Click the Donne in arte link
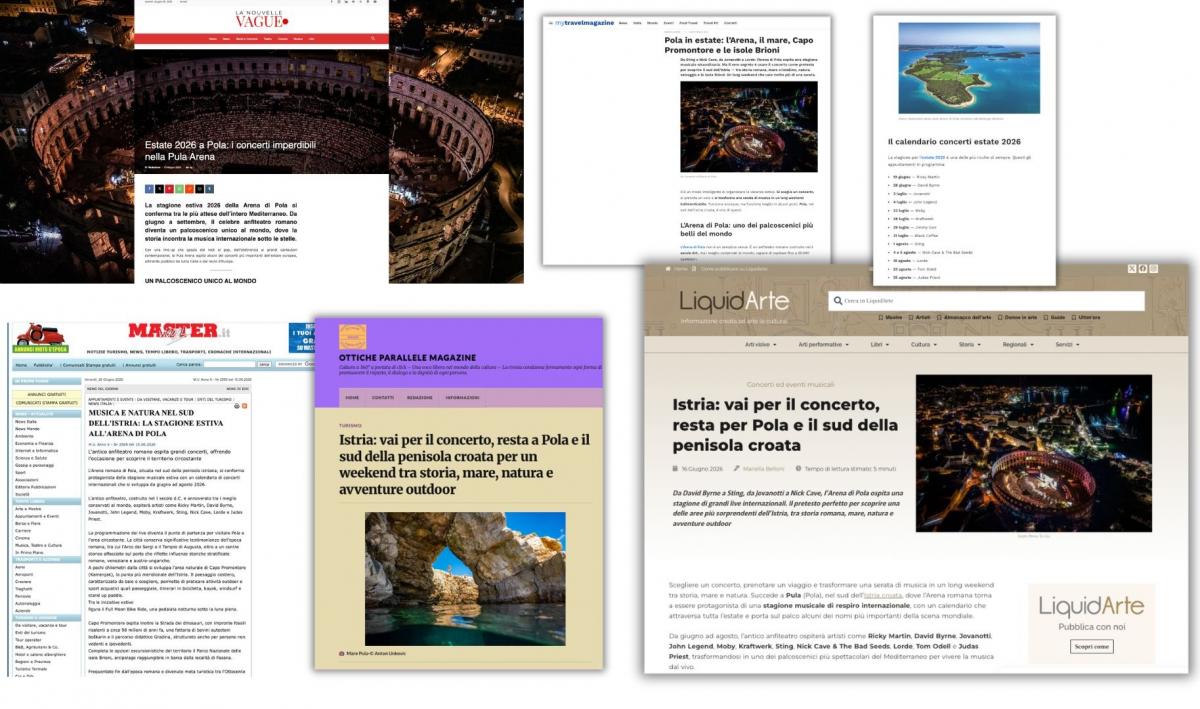This screenshot has height=709, width=1200. pos(1017,317)
